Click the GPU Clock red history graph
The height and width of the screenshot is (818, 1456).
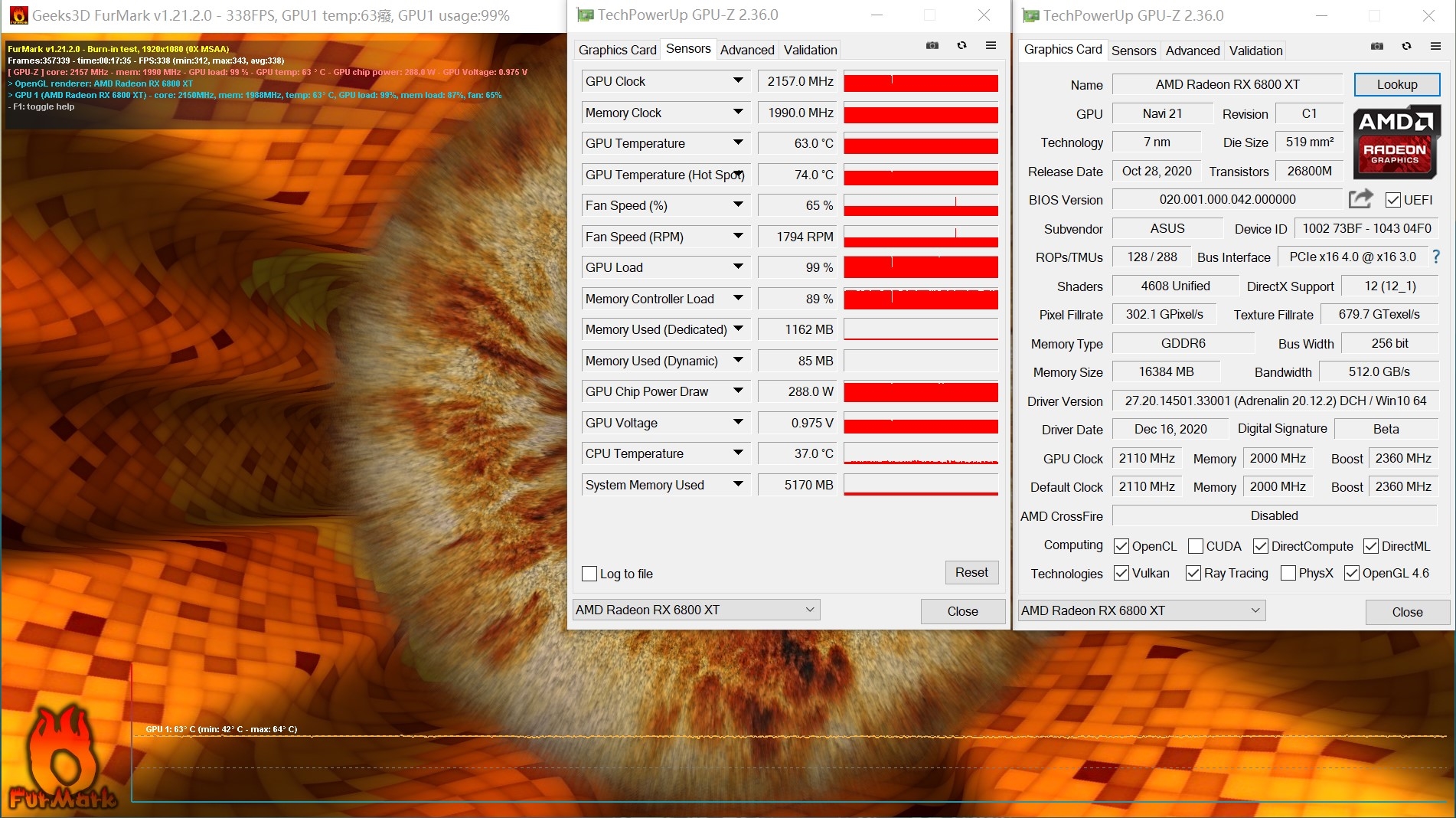tap(921, 81)
